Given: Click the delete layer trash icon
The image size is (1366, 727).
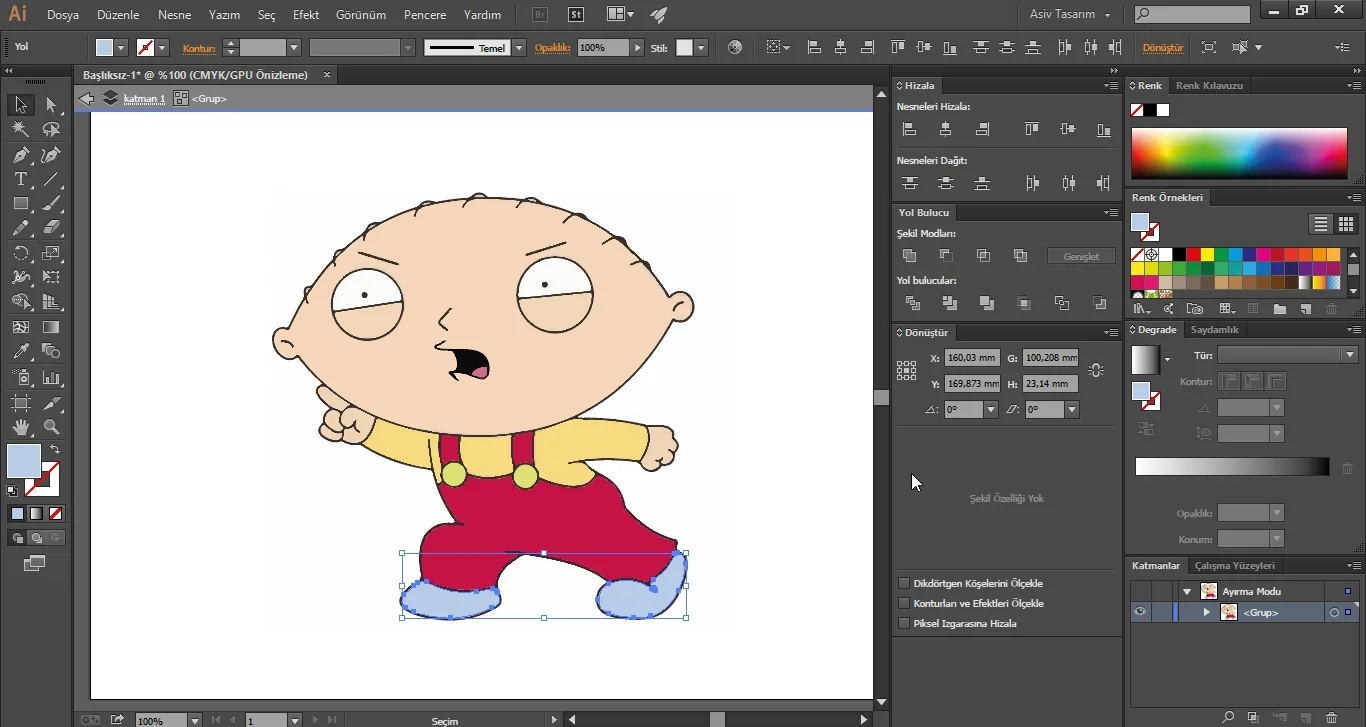Looking at the screenshot, I should coord(1331,717).
